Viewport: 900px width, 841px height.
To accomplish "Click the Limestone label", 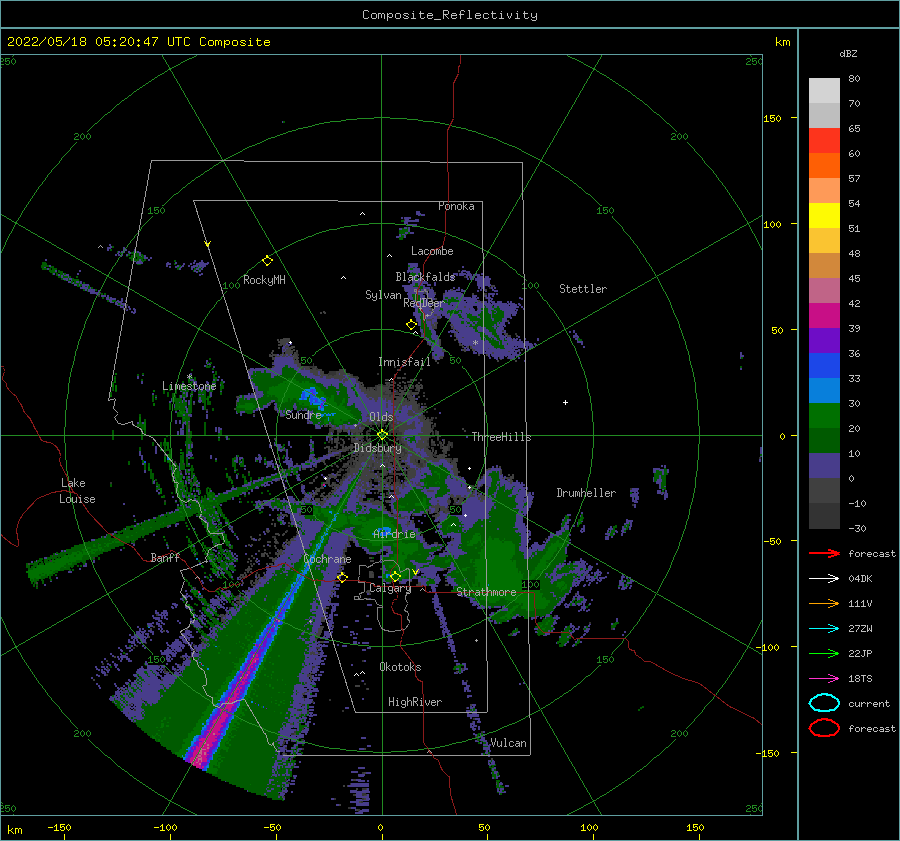I will 189,386.
